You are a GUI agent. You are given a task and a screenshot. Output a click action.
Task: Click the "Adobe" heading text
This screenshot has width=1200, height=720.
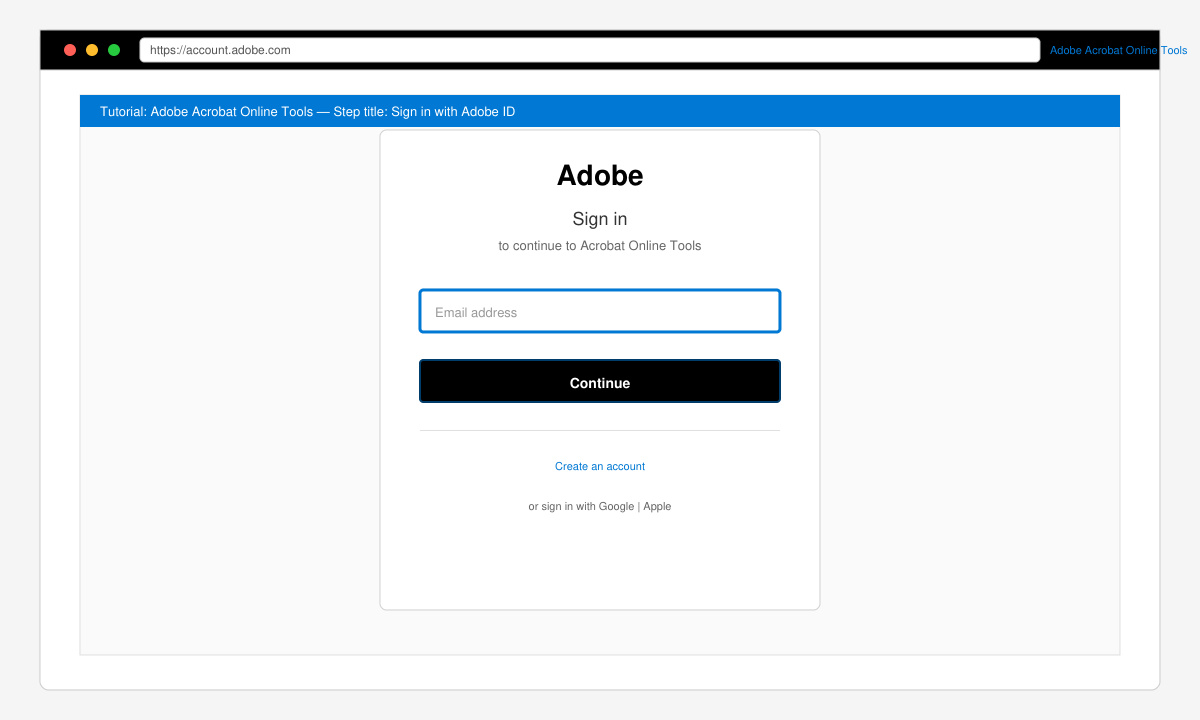click(x=600, y=175)
